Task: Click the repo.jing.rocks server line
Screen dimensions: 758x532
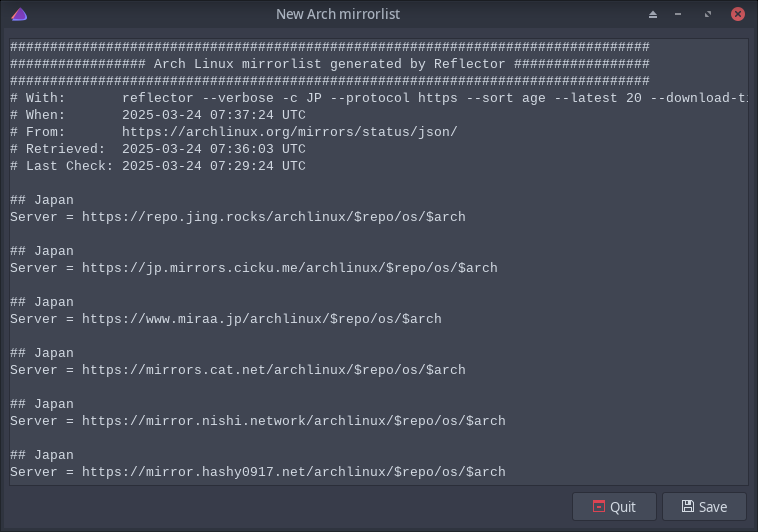Action: [238, 217]
